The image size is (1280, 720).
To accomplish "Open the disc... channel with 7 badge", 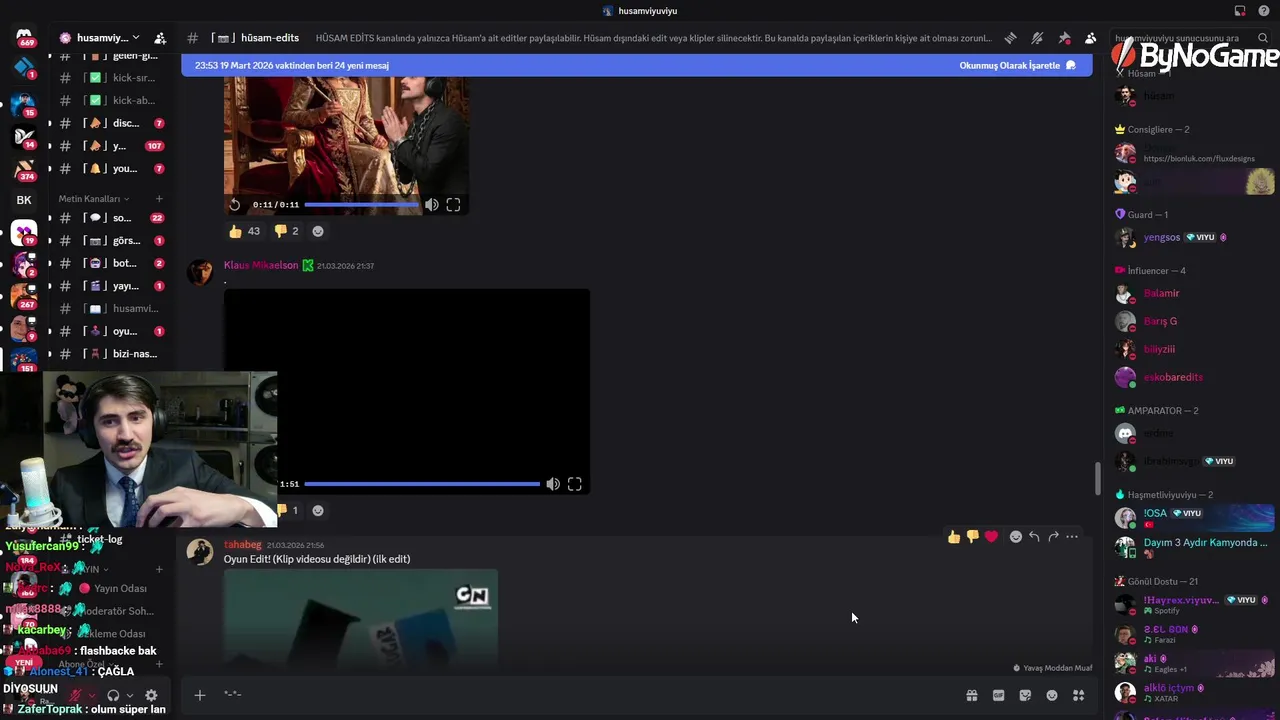I will click(x=112, y=123).
